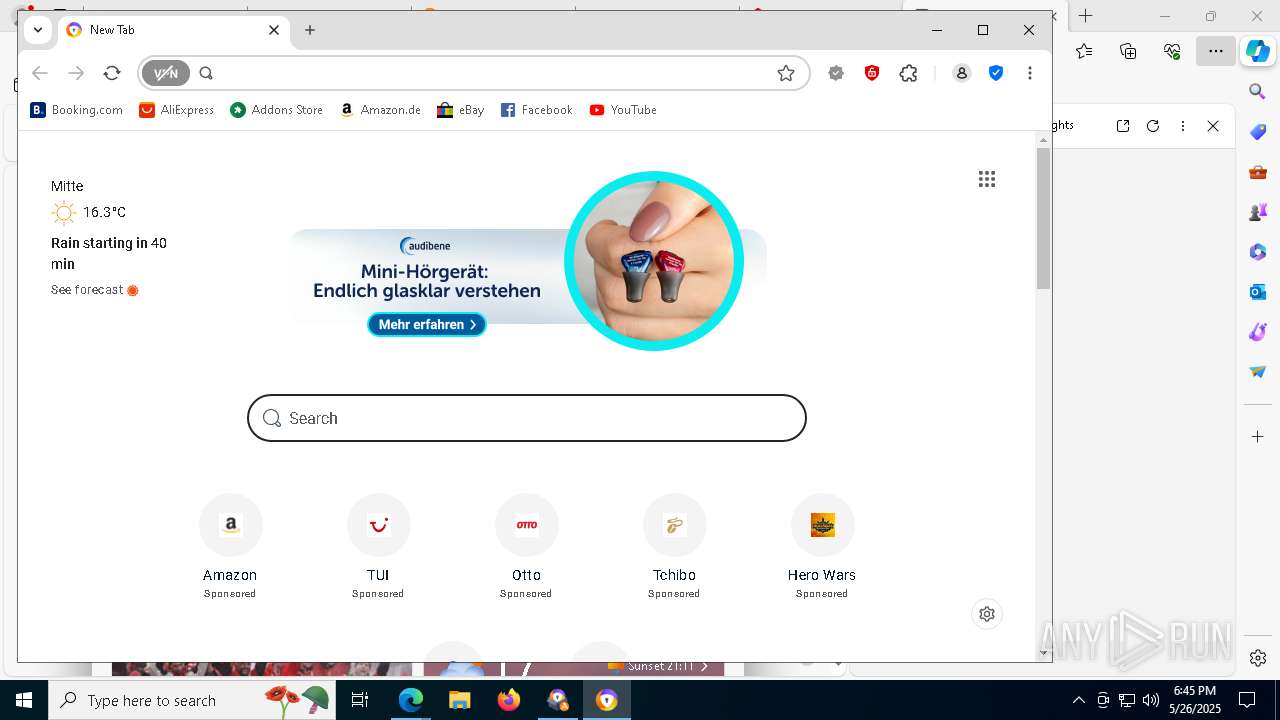Screen dimensions: 1280x720
Task: Open Edge sidebar paper plane Drop icon
Action: click(x=1258, y=372)
